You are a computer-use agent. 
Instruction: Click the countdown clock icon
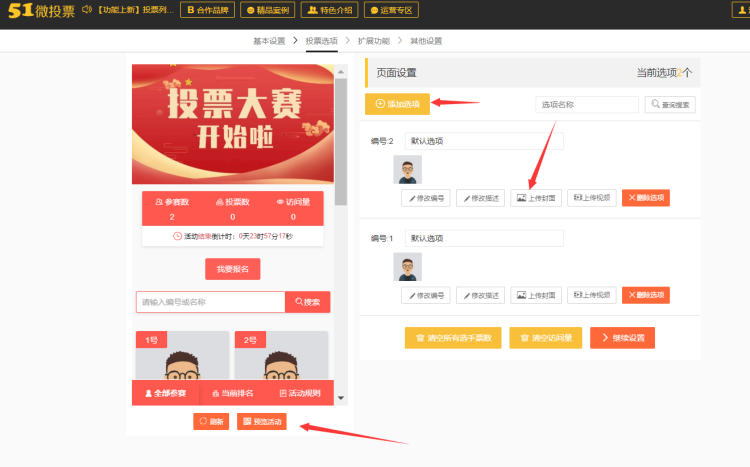(177, 236)
